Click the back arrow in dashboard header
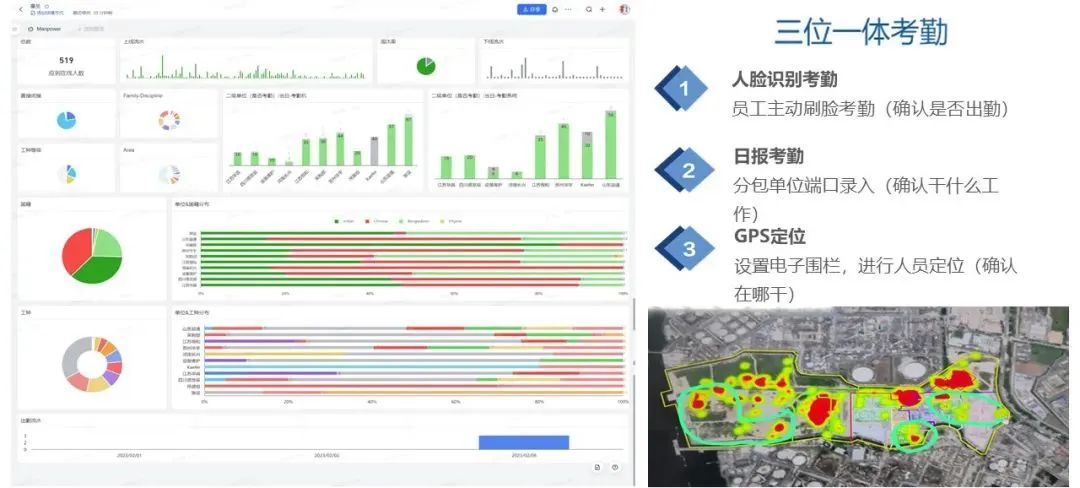 (x=21, y=9)
